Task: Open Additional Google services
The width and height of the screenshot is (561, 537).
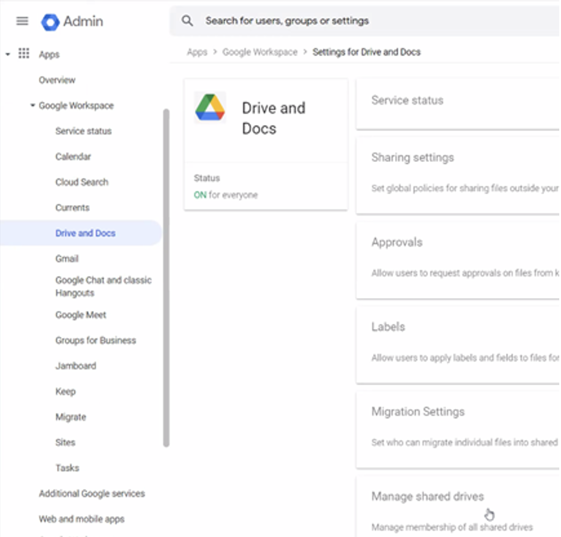Action: tap(92, 493)
